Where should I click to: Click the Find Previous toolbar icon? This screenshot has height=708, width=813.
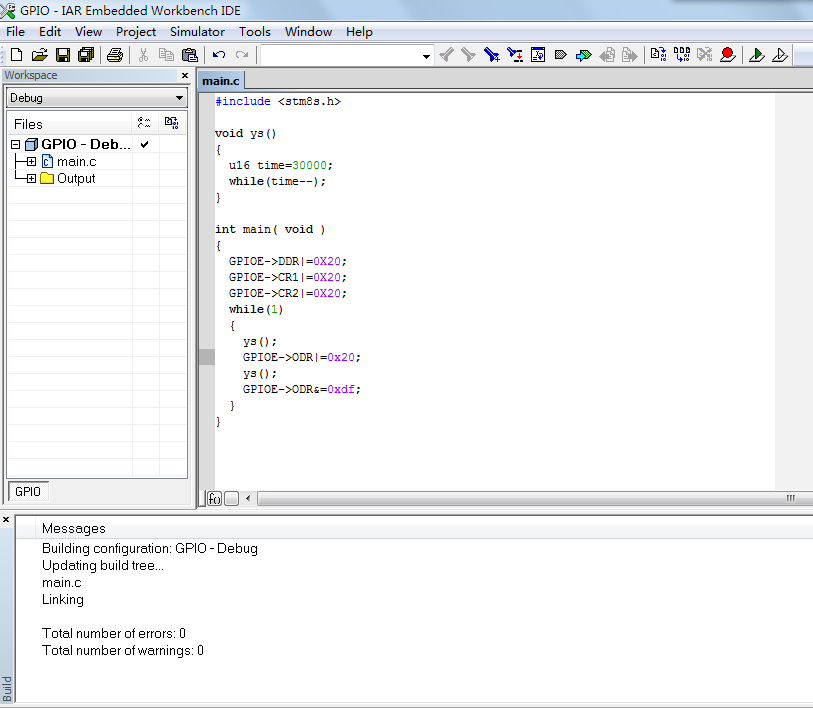point(446,54)
